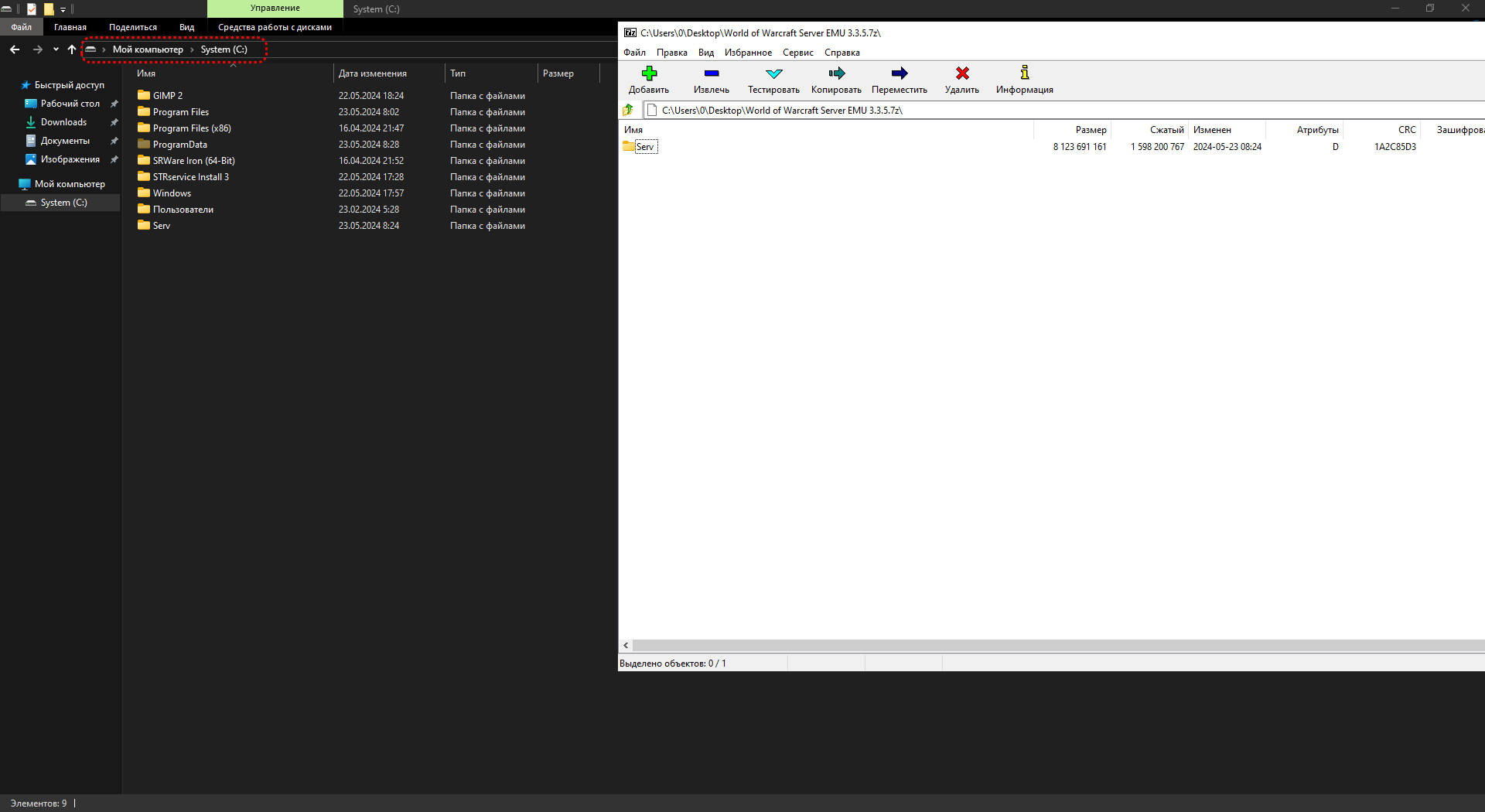Click the Explorer back arrow
Image resolution: width=1485 pixels, height=812 pixels.
pos(15,49)
